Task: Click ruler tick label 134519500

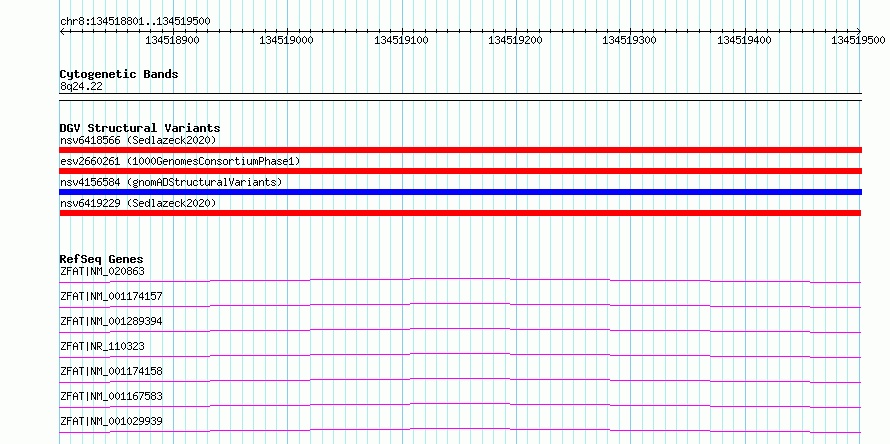Action: pos(858,40)
